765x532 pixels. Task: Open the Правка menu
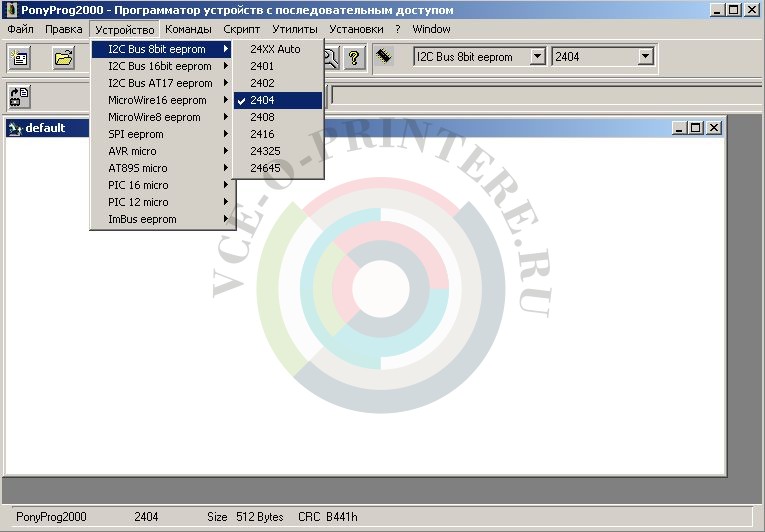[x=63, y=29]
